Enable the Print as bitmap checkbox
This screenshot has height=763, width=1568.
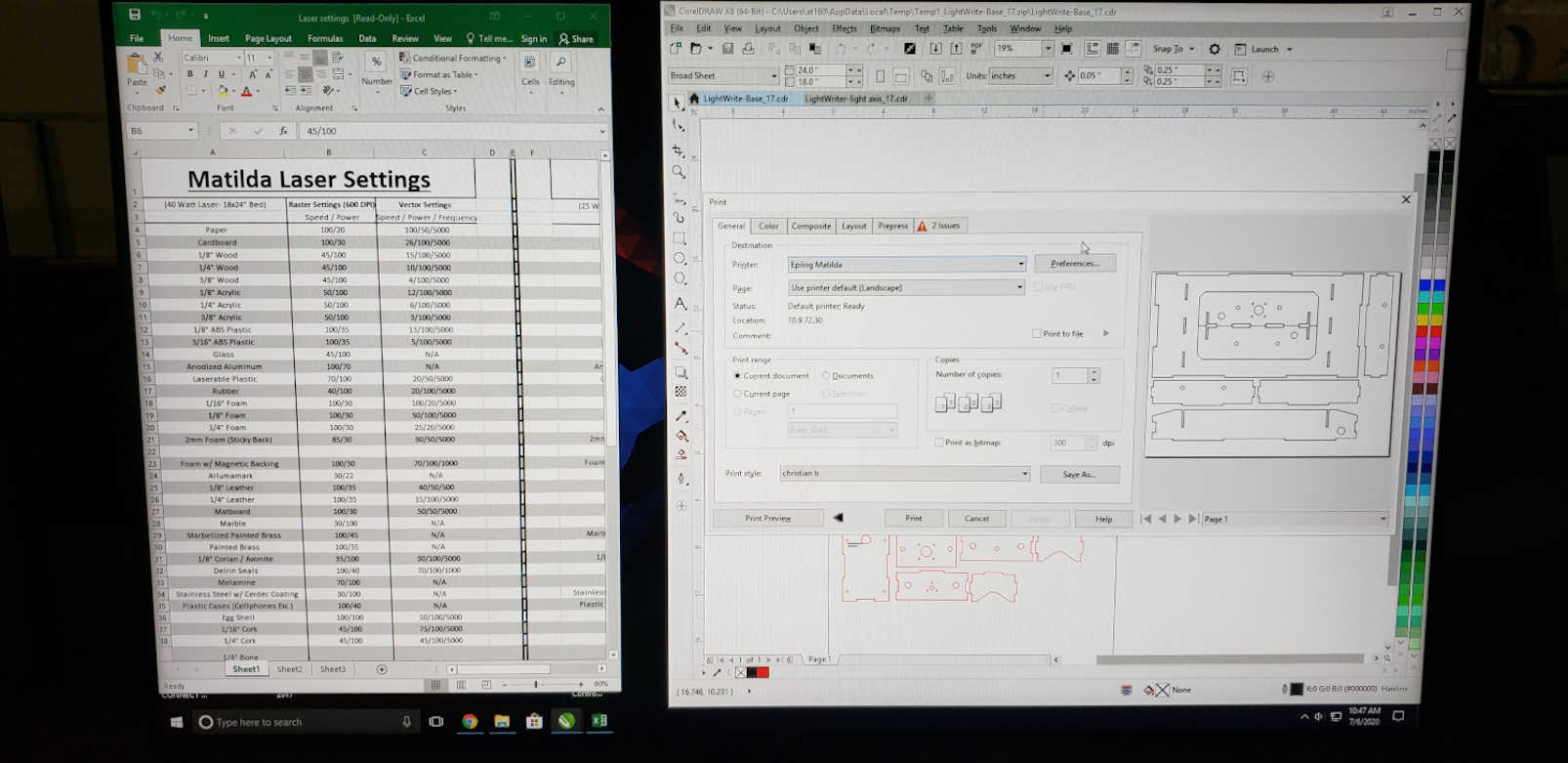coord(939,443)
